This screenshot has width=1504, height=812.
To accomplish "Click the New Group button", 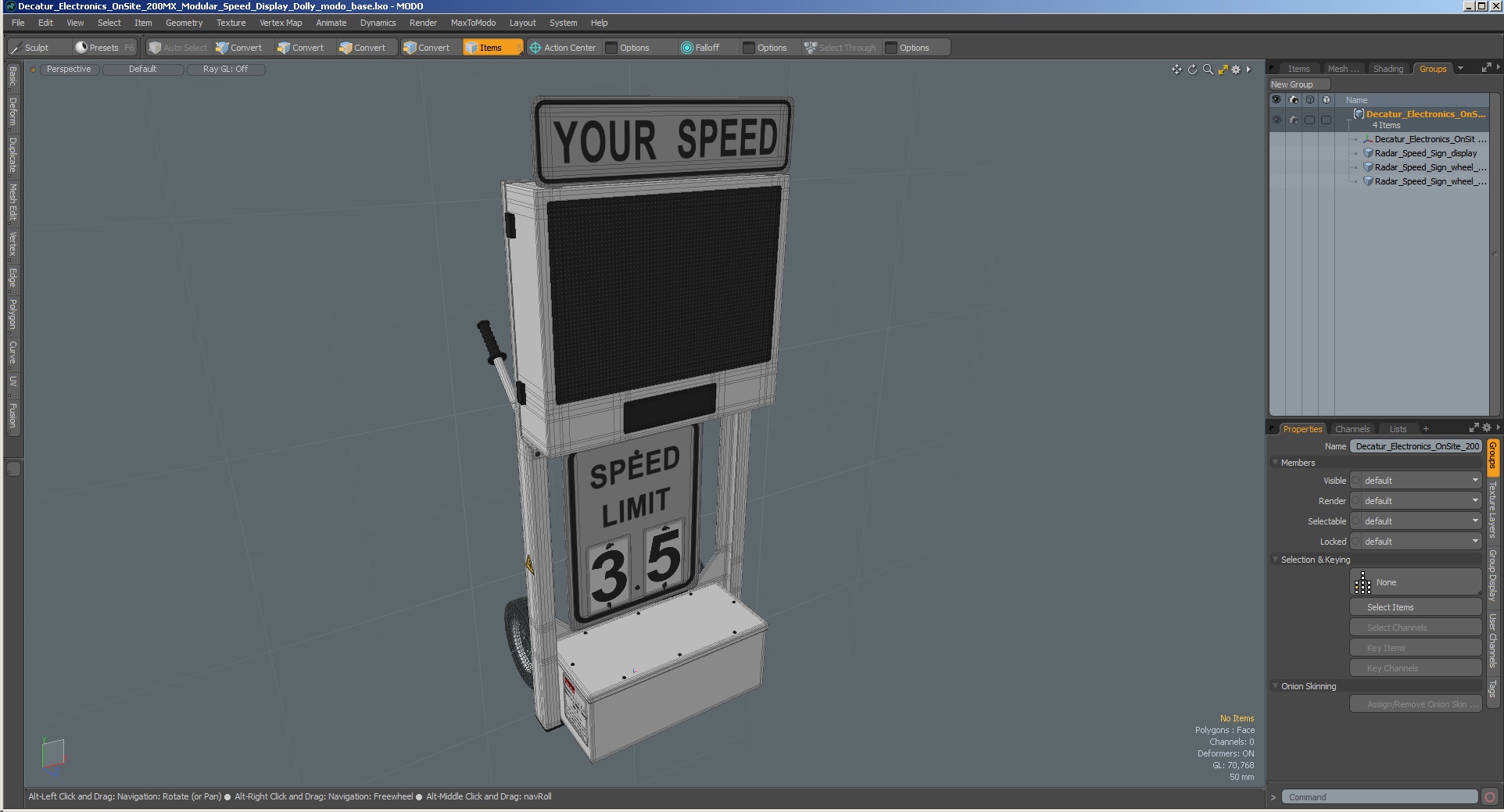I will pyautogui.click(x=1298, y=84).
